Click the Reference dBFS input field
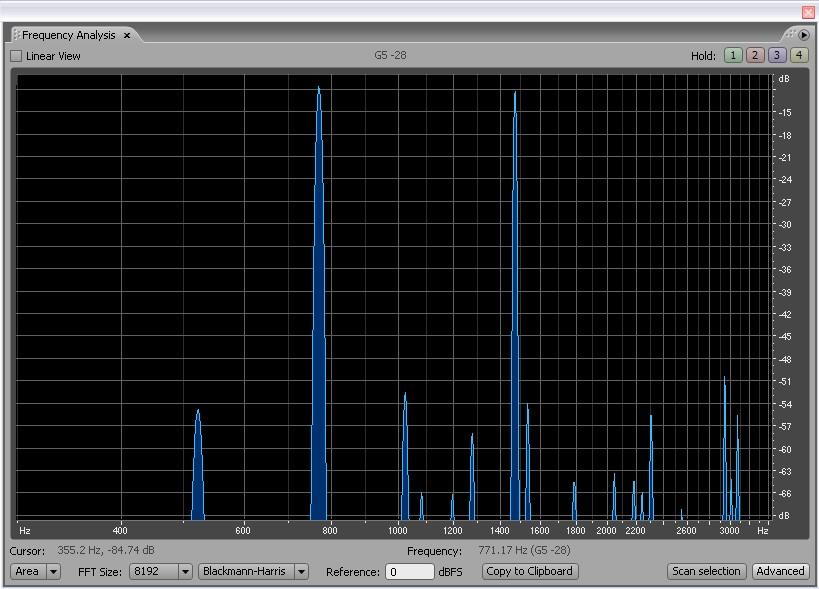The height and width of the screenshot is (589, 819). [410, 572]
